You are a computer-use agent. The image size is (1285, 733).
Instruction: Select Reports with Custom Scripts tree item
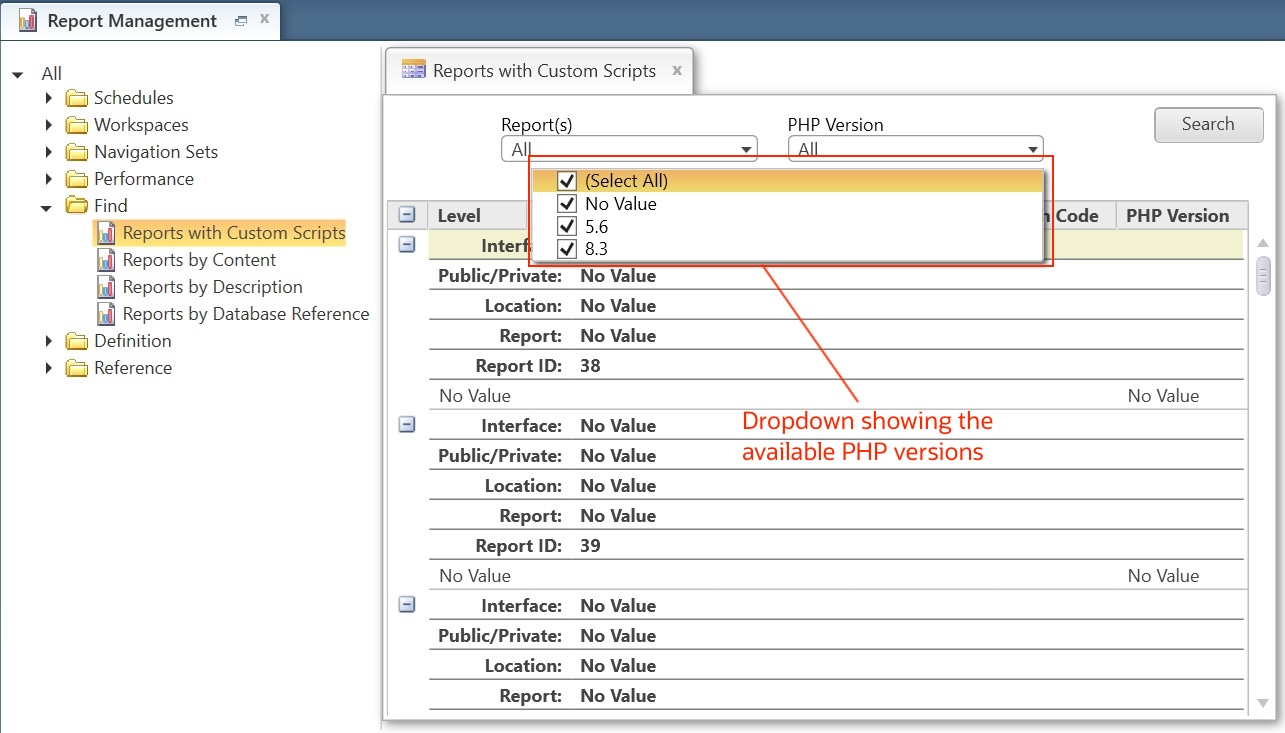(x=234, y=233)
